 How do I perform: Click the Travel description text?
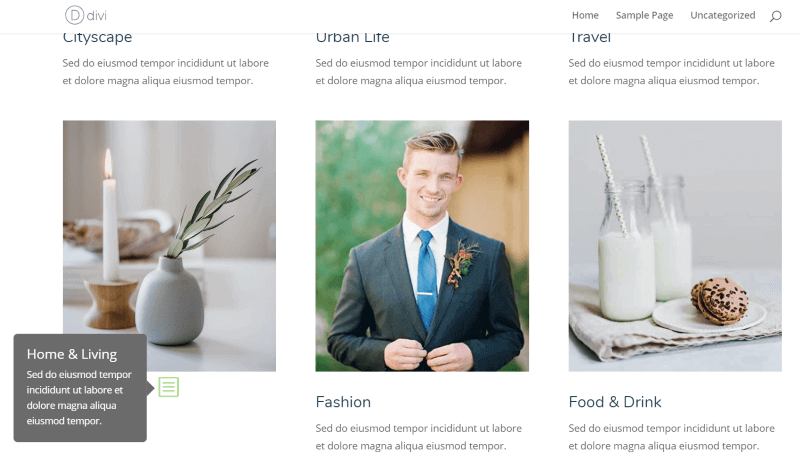(671, 72)
